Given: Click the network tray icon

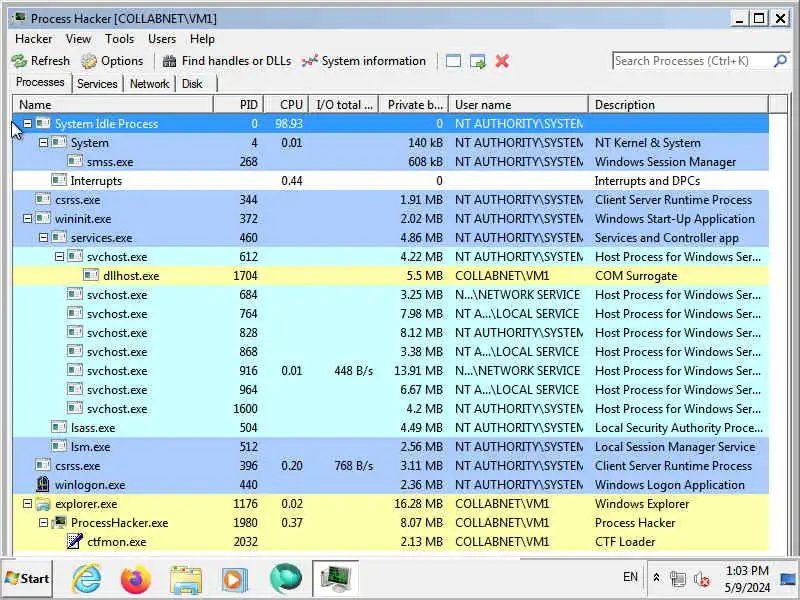Looking at the screenshot, I should [678, 579].
